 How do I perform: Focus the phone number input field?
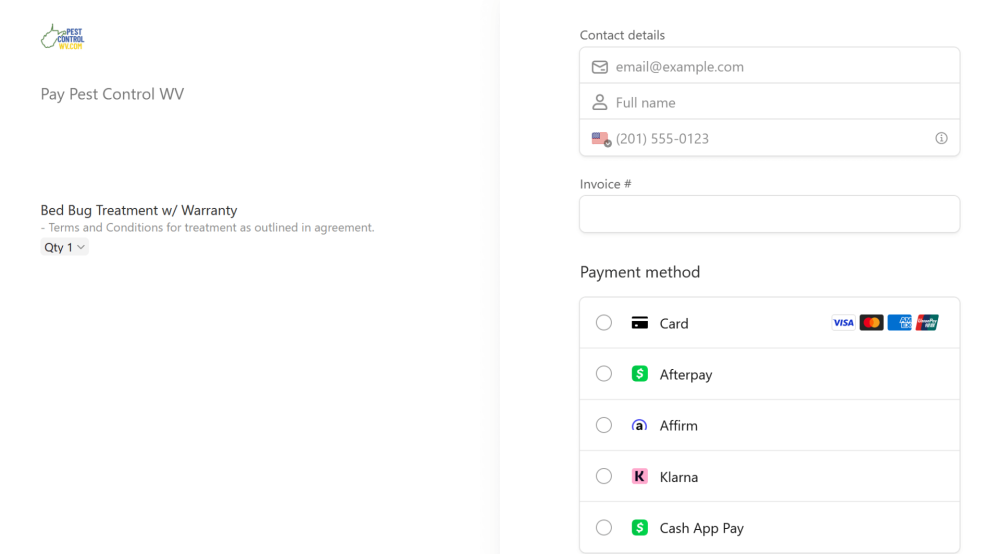(x=770, y=138)
